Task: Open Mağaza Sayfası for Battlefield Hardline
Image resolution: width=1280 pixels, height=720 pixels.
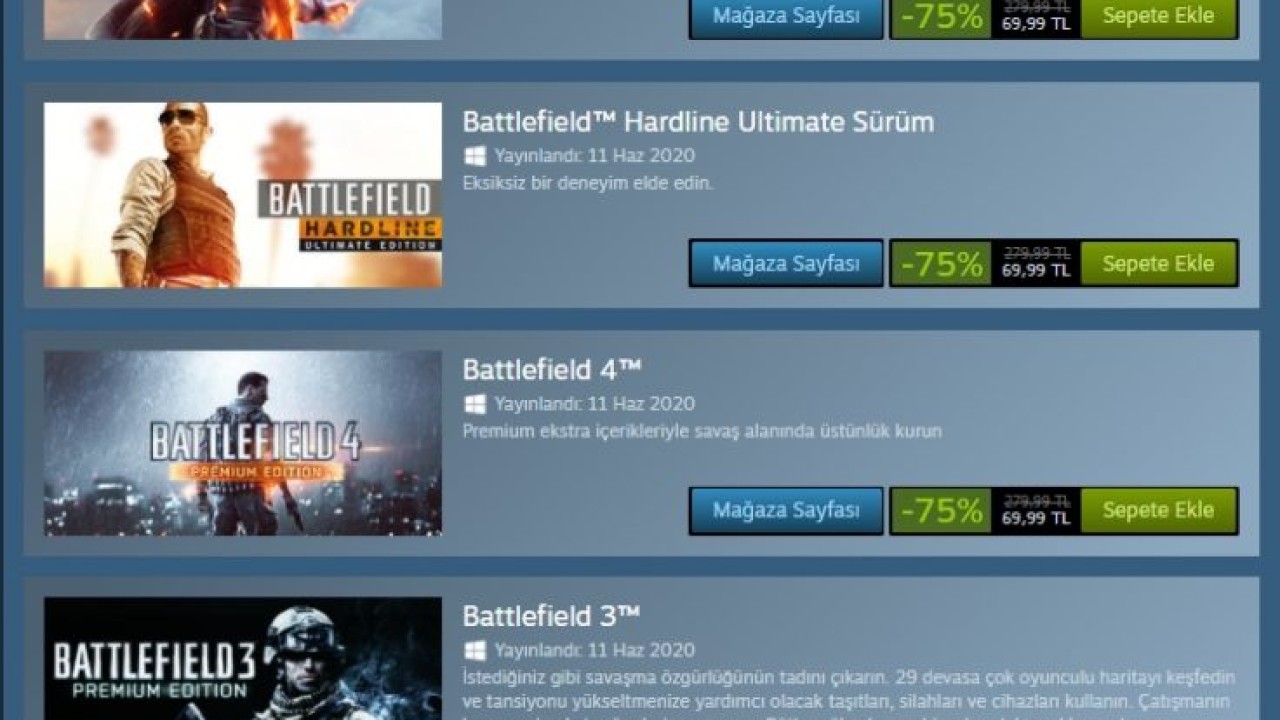Action: [x=786, y=263]
